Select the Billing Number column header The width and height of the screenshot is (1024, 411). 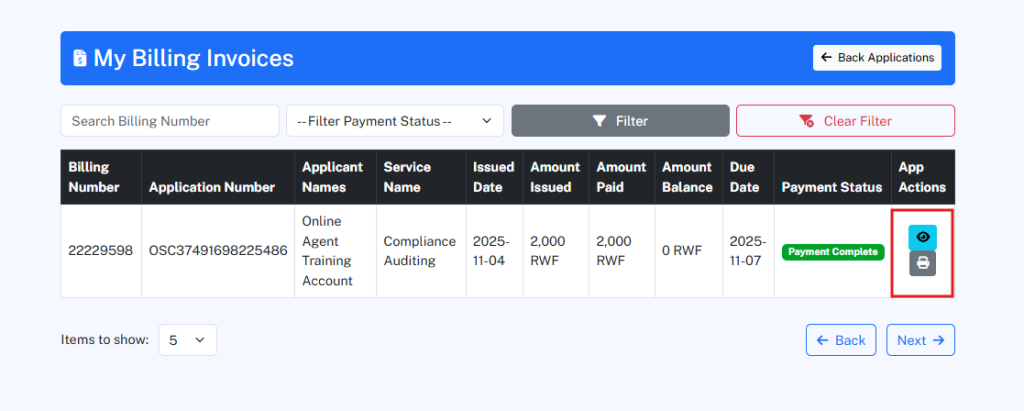pos(94,177)
